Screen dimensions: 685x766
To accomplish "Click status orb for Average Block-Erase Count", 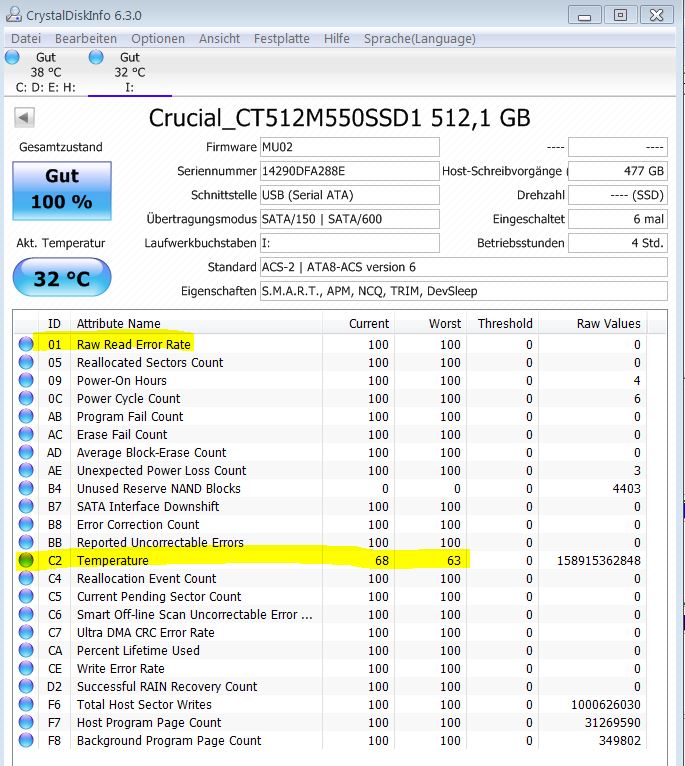I will tap(26, 452).
